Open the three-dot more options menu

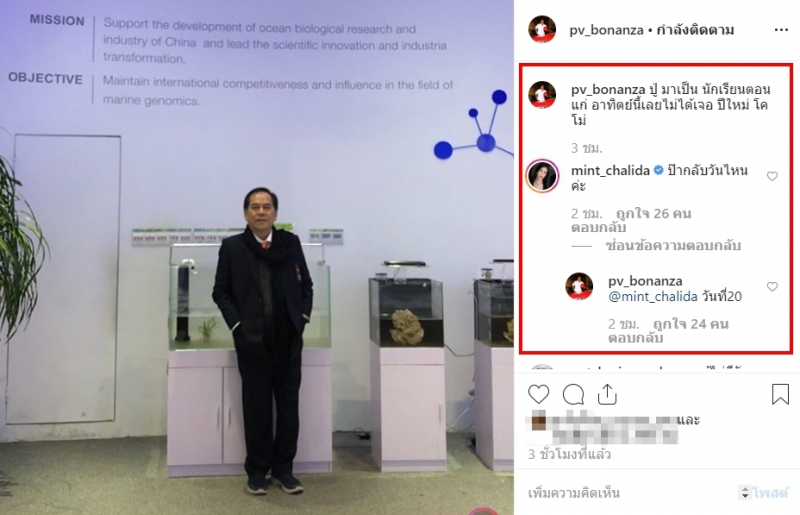(781, 30)
